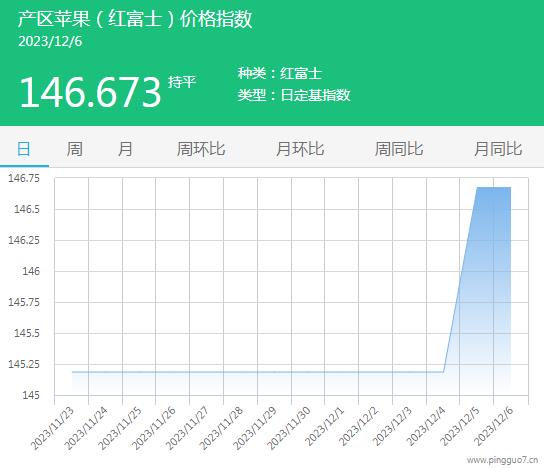This screenshot has height=468, width=544.
Task: Click the 持平 status label
Action: point(182,82)
